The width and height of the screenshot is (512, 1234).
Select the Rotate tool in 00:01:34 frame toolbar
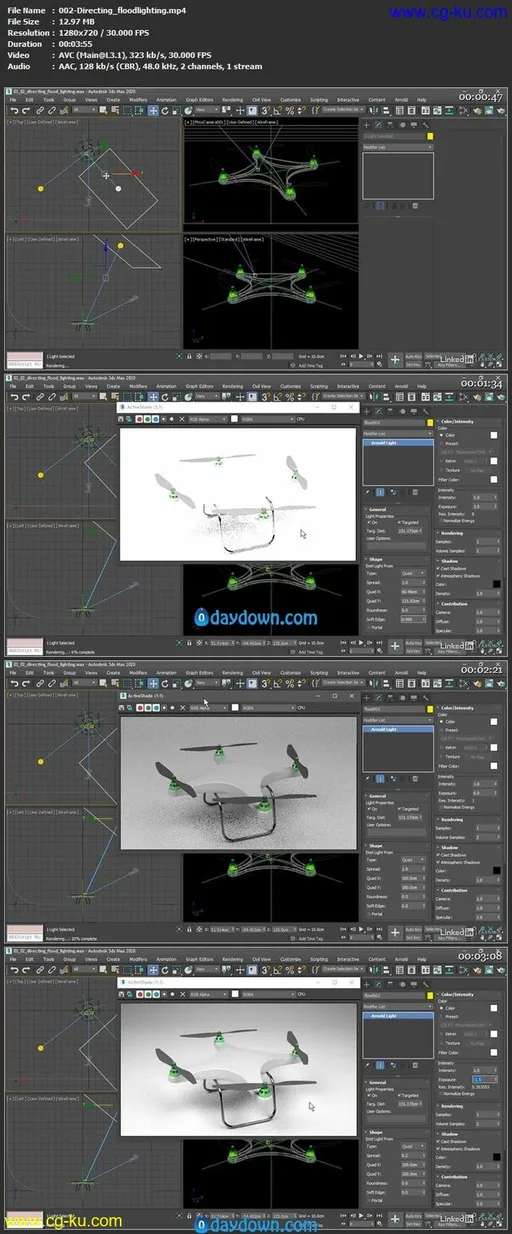pos(165,397)
